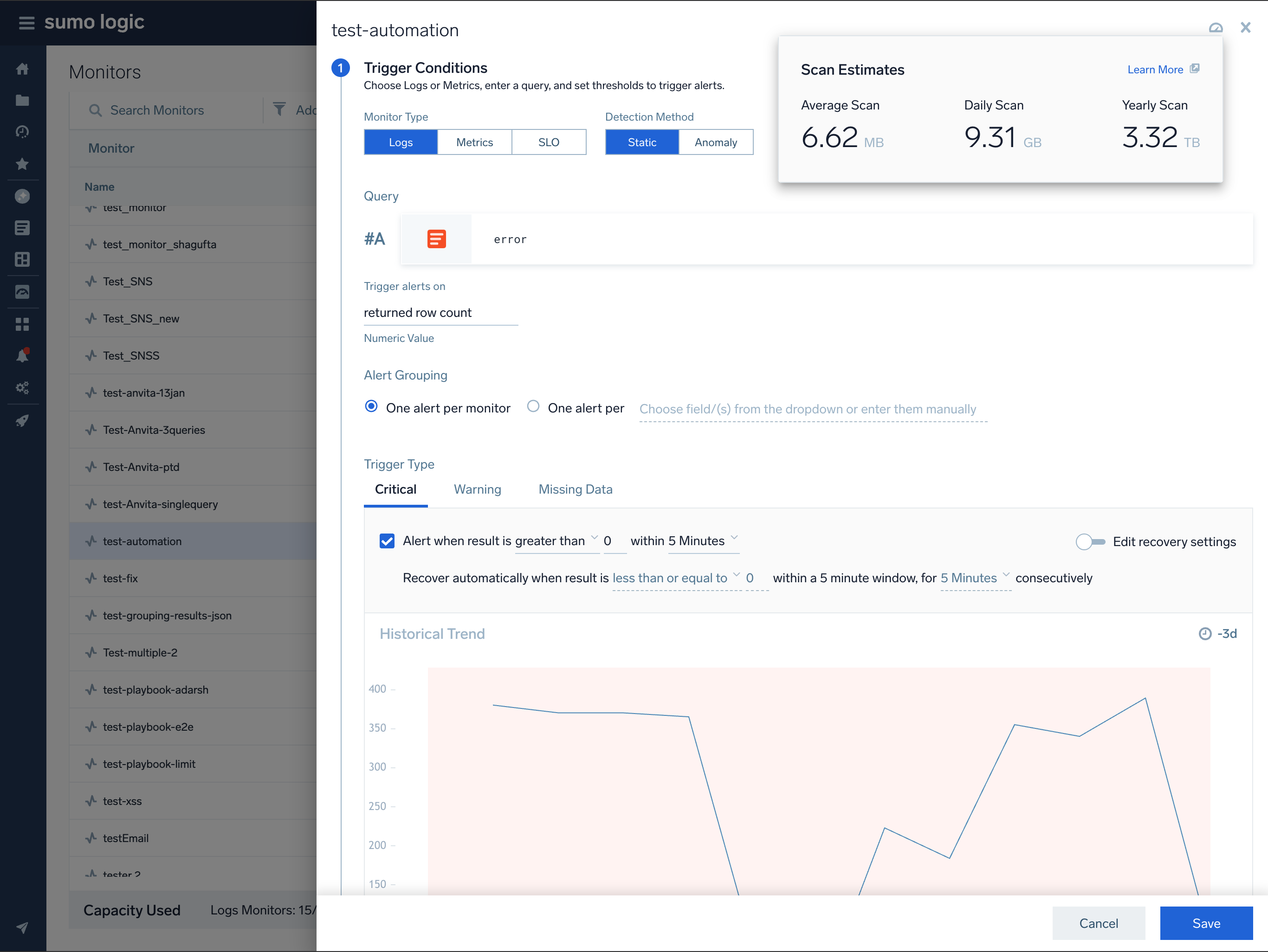1268x952 pixels.
Task: Open less than or equal to dropdown
Action: pos(675,579)
